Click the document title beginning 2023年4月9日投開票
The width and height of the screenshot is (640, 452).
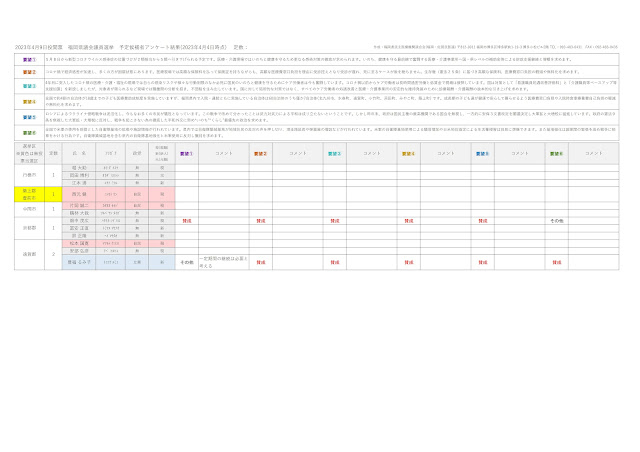coord(131,47)
